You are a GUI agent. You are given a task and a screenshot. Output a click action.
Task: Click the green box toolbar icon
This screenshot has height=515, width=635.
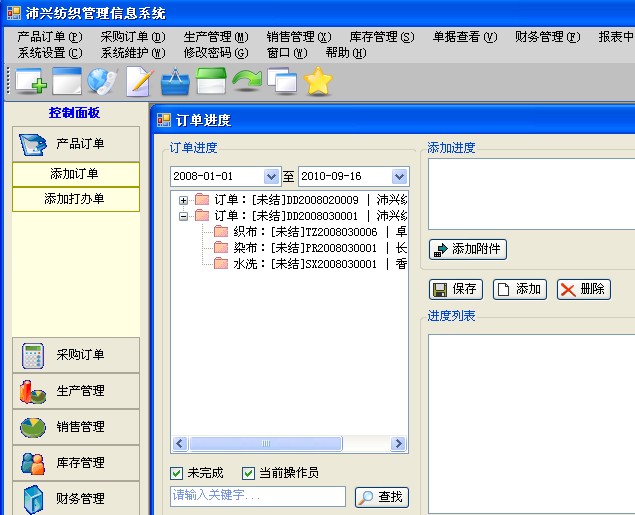coord(211,81)
